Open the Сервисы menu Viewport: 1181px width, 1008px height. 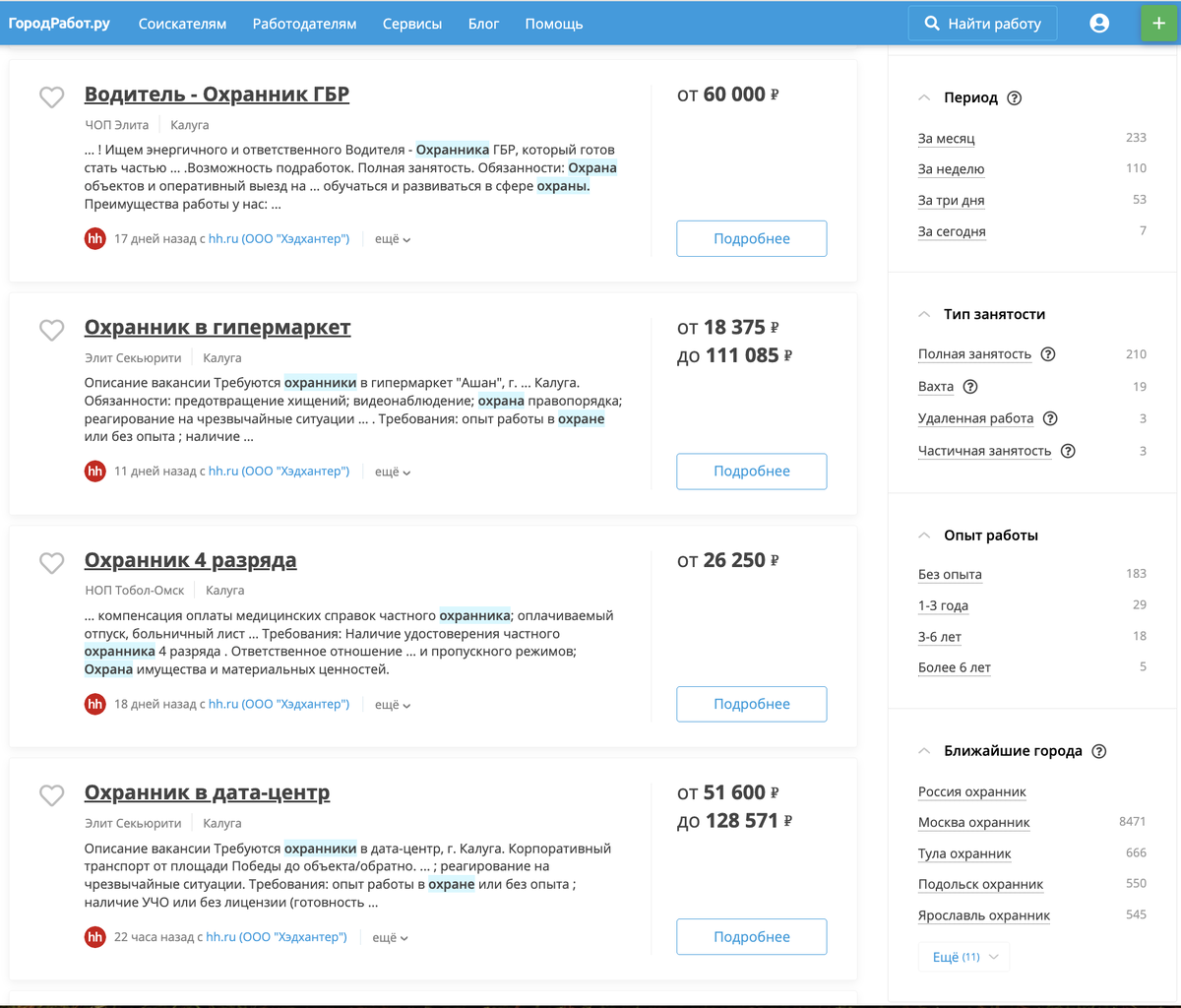(x=412, y=24)
